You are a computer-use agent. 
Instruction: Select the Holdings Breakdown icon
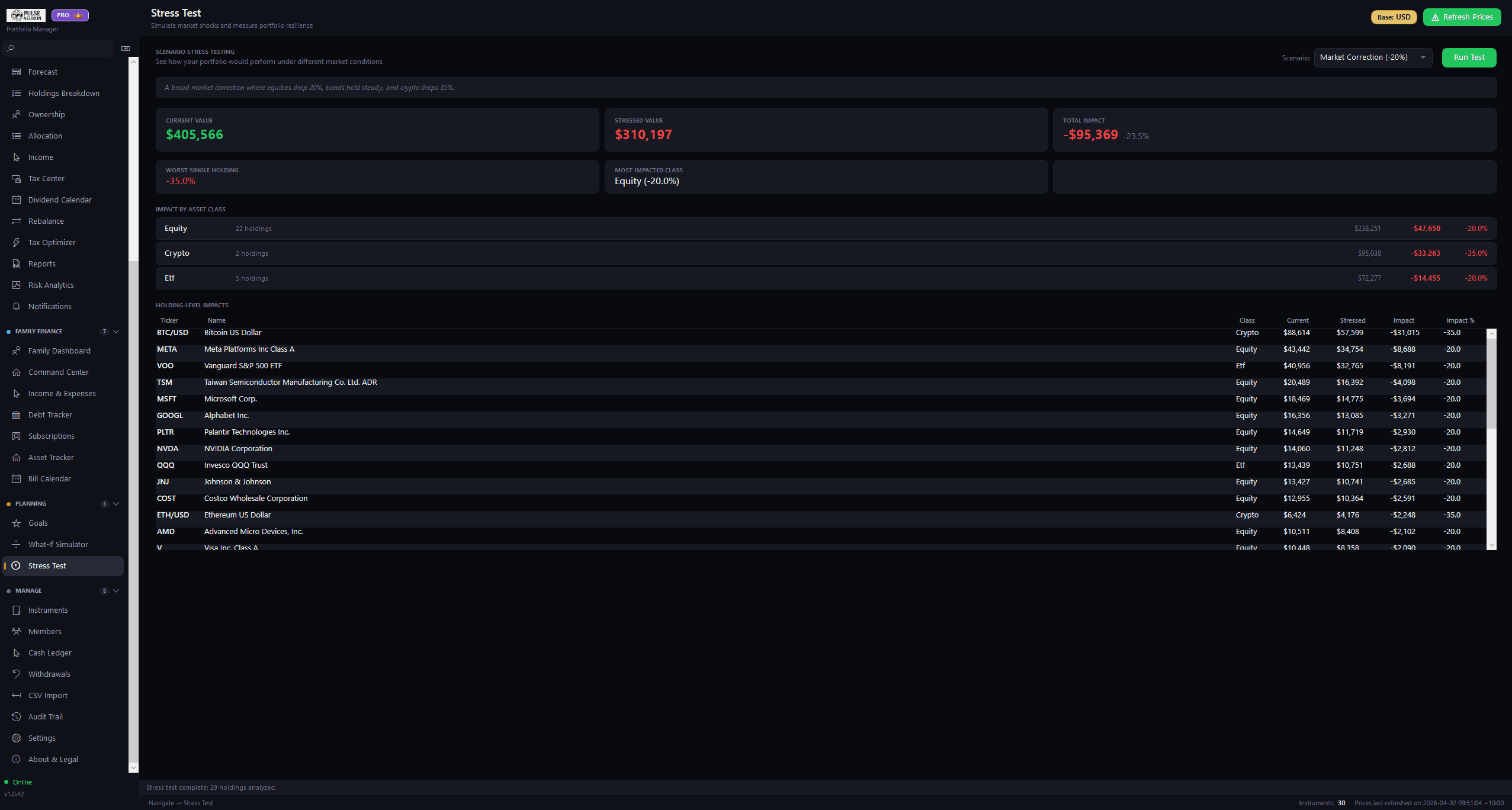(17, 93)
